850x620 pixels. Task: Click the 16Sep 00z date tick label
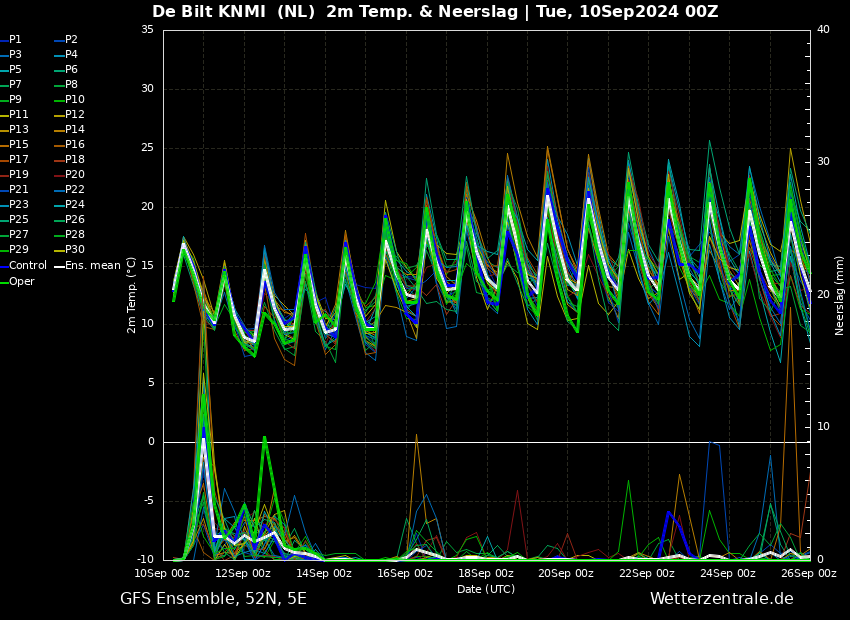click(x=405, y=574)
